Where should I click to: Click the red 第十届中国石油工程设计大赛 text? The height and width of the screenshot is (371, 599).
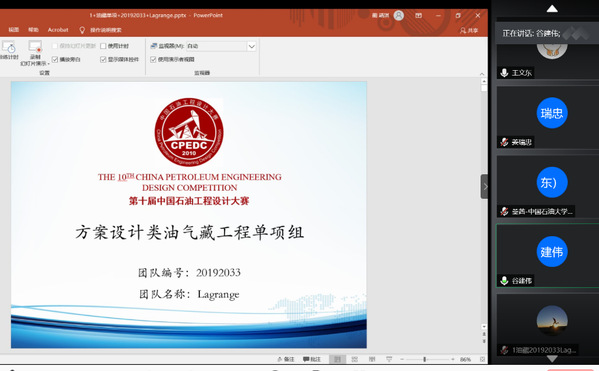[x=189, y=201]
